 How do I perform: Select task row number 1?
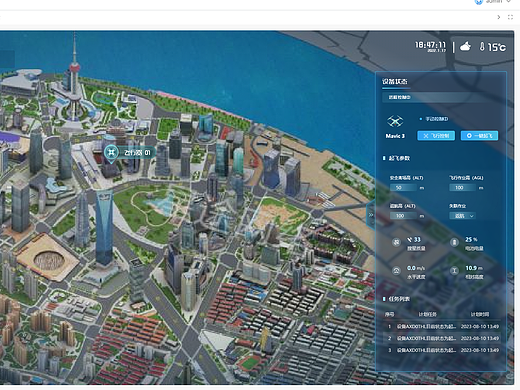(x=443, y=326)
